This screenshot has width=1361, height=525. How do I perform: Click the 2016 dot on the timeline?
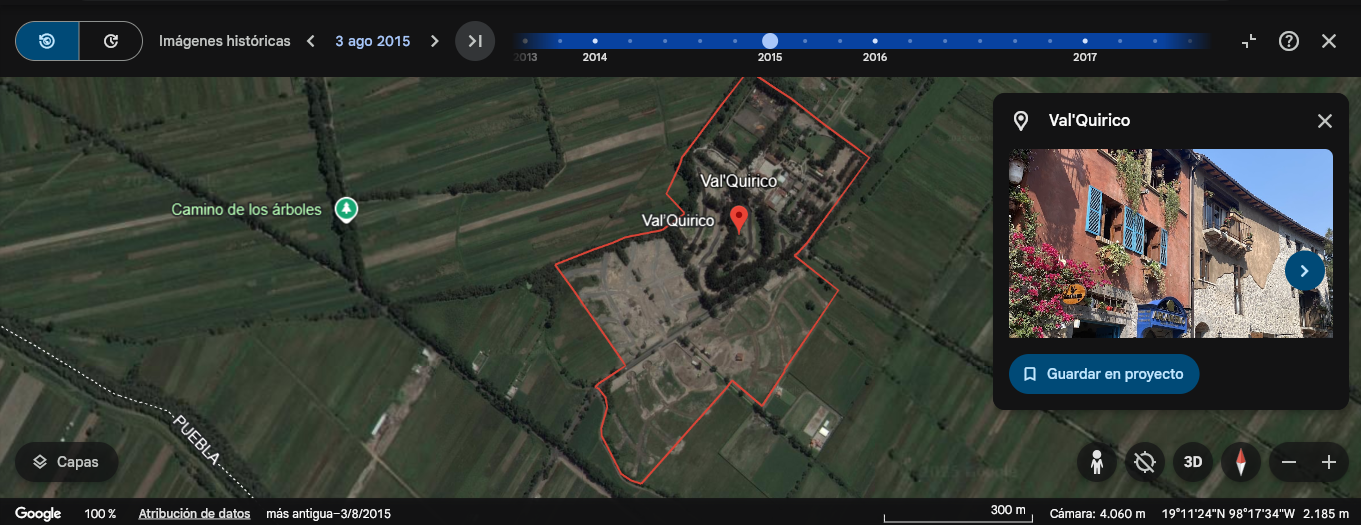[875, 41]
